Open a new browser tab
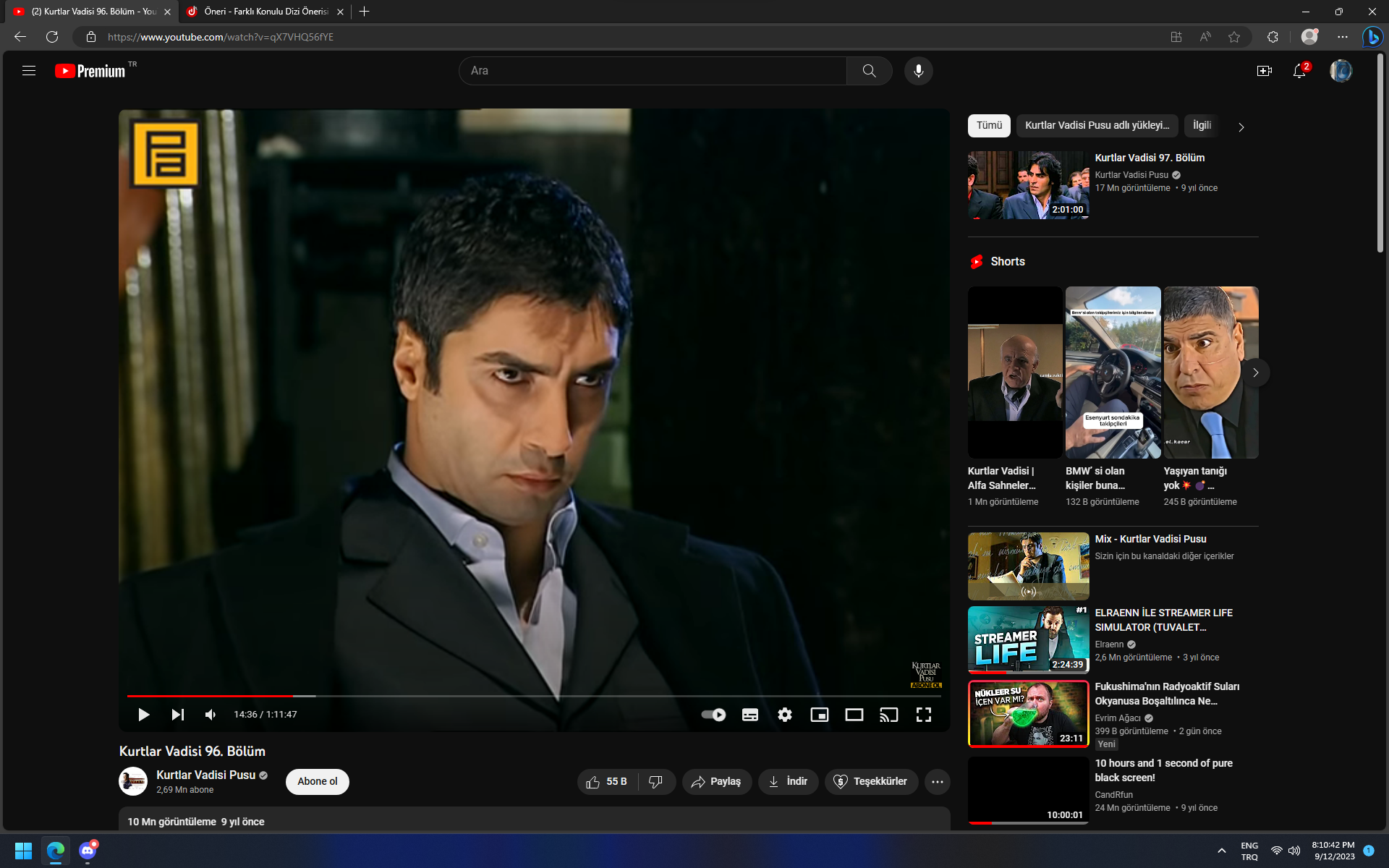The height and width of the screenshot is (868, 1389). click(364, 12)
